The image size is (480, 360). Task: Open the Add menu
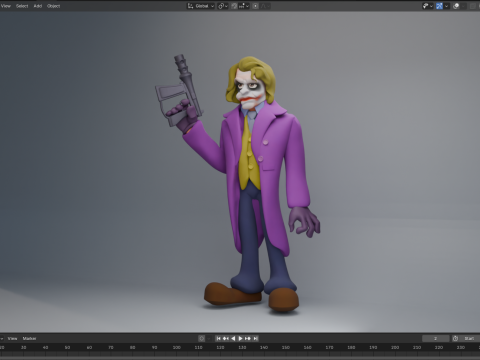(x=38, y=6)
